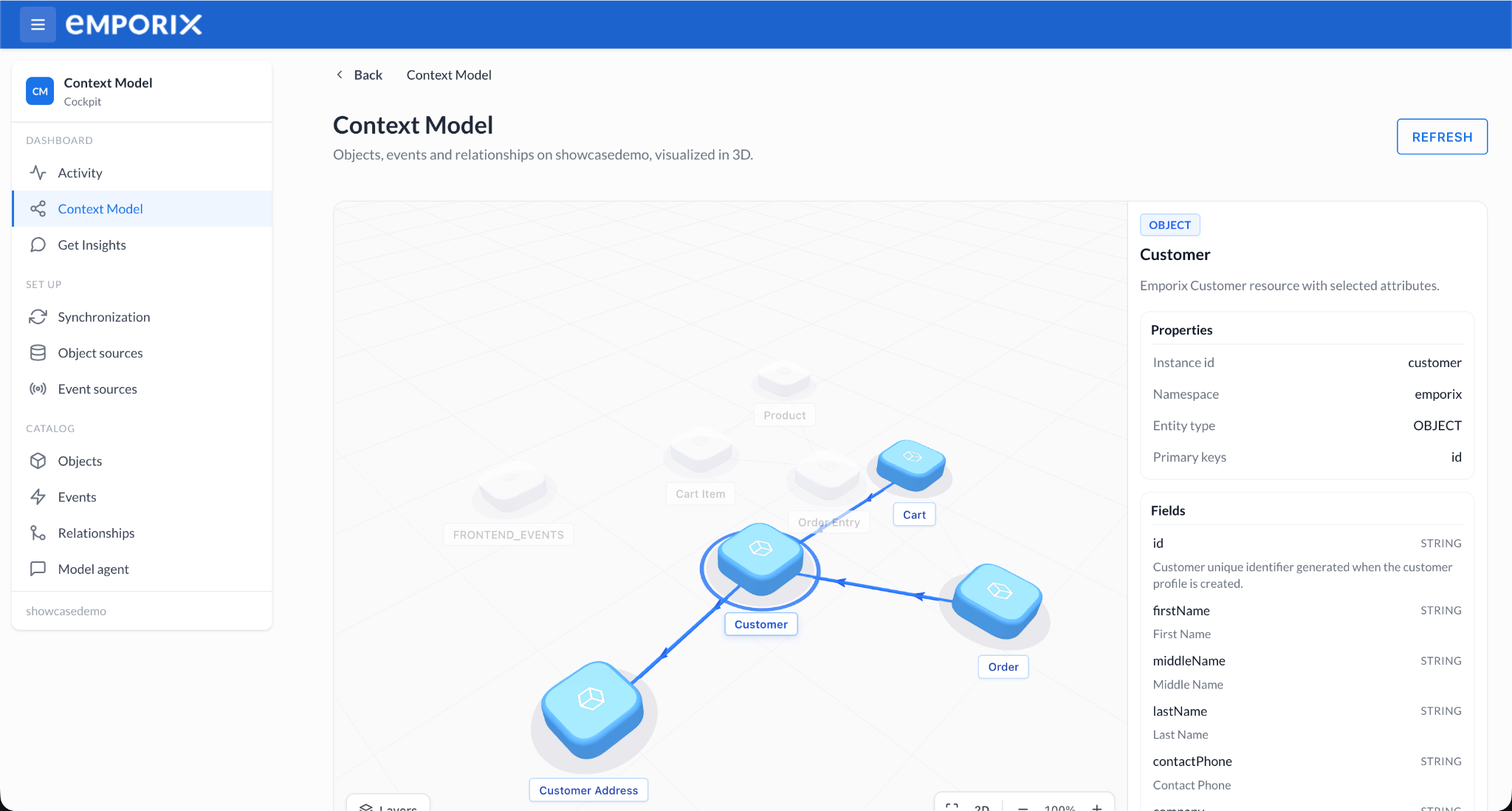Click the Emporix logo
The height and width of the screenshot is (811, 1512).
(134, 24)
